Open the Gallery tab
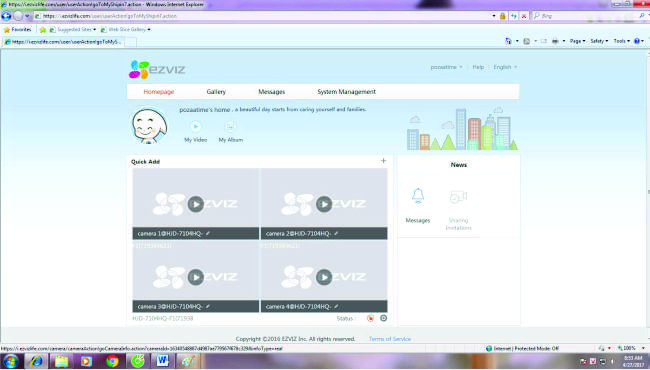650x370 pixels. pyautogui.click(x=216, y=92)
